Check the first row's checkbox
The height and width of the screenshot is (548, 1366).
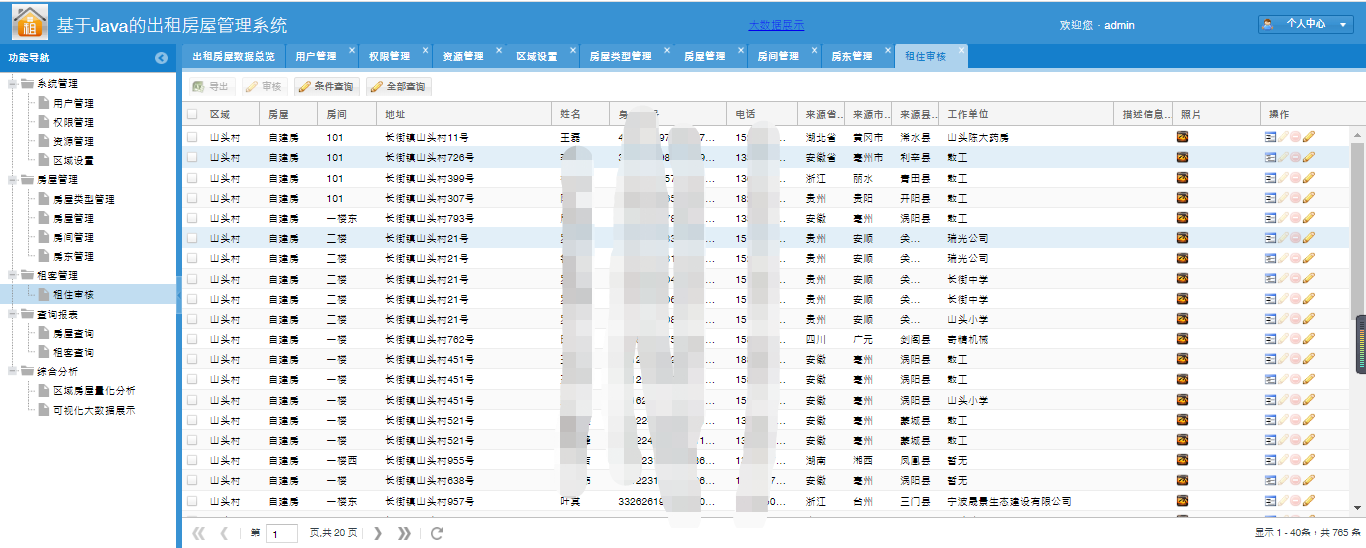[192, 137]
